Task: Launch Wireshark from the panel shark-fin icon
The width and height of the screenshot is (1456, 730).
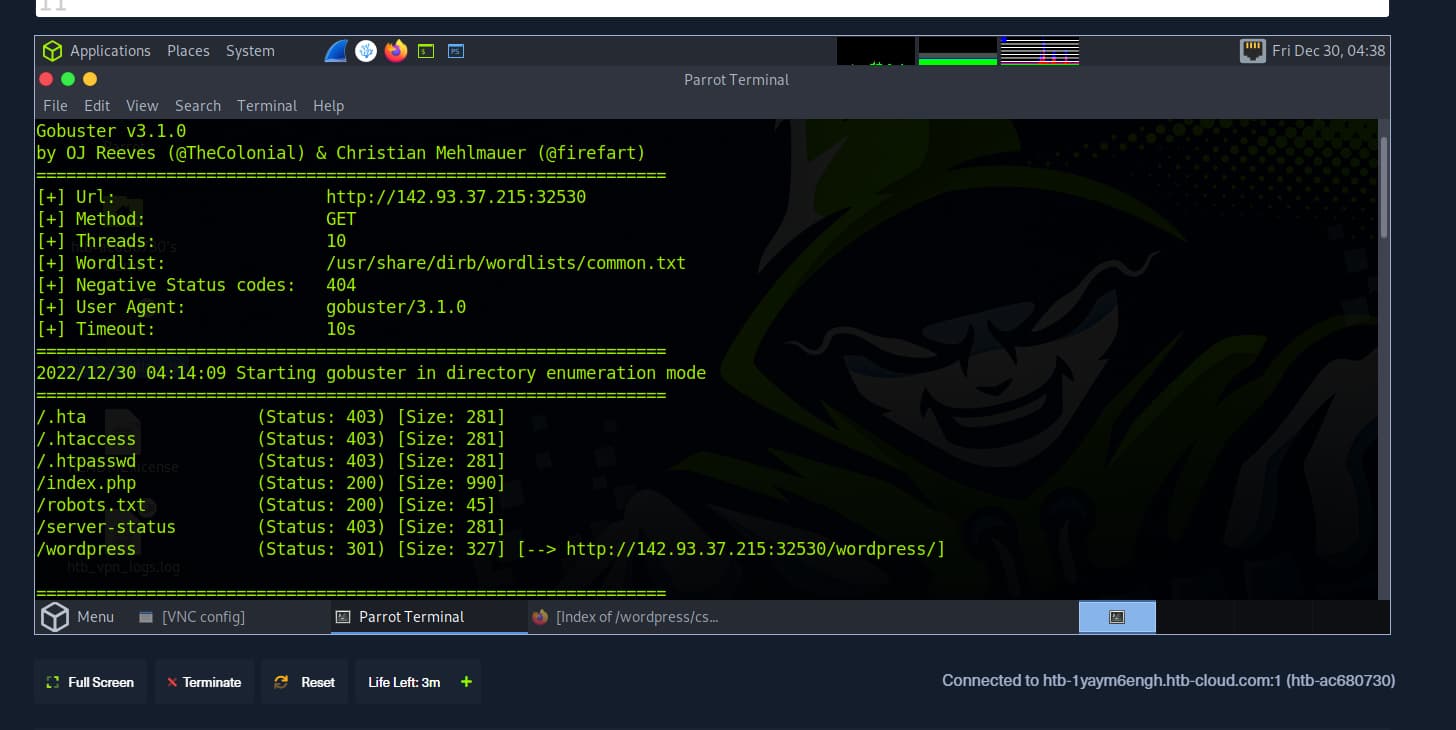Action: pos(336,51)
